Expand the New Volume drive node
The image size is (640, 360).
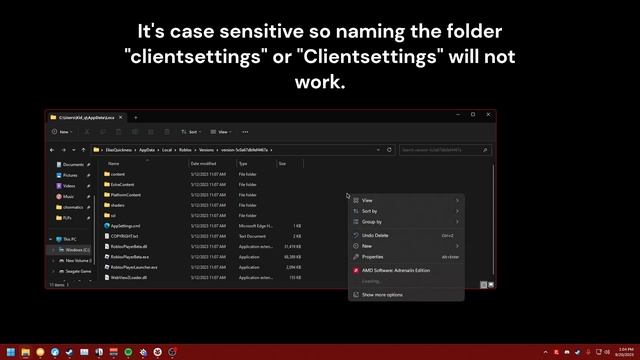point(53,260)
